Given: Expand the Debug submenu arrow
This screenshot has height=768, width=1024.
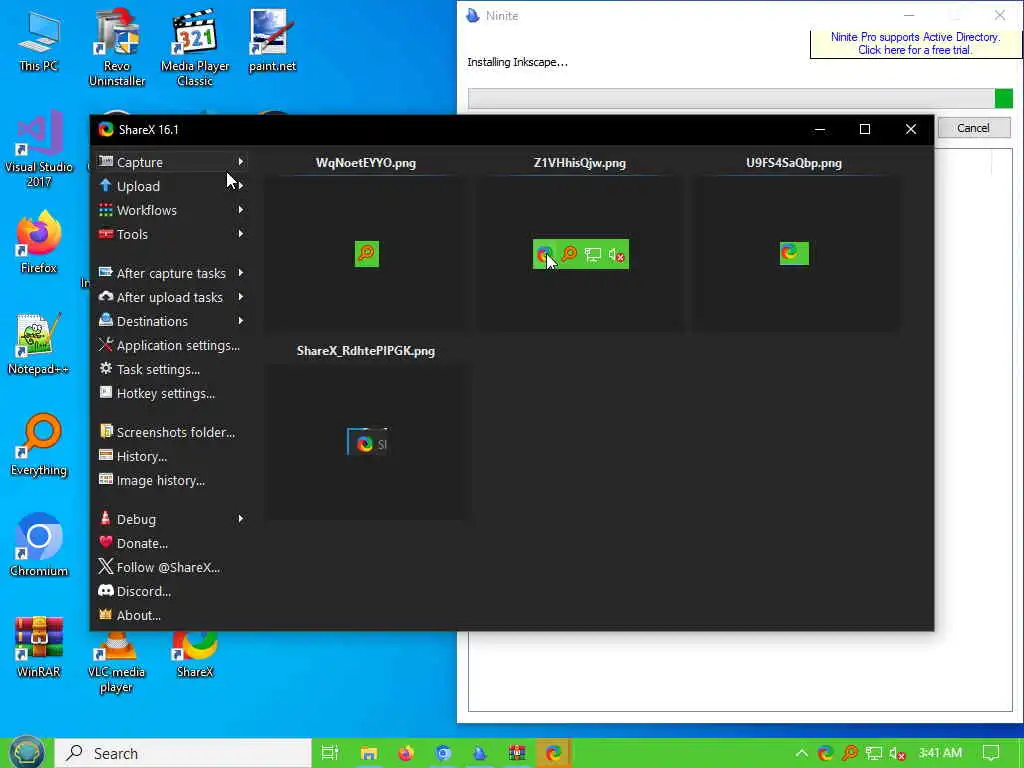Looking at the screenshot, I should (241, 519).
